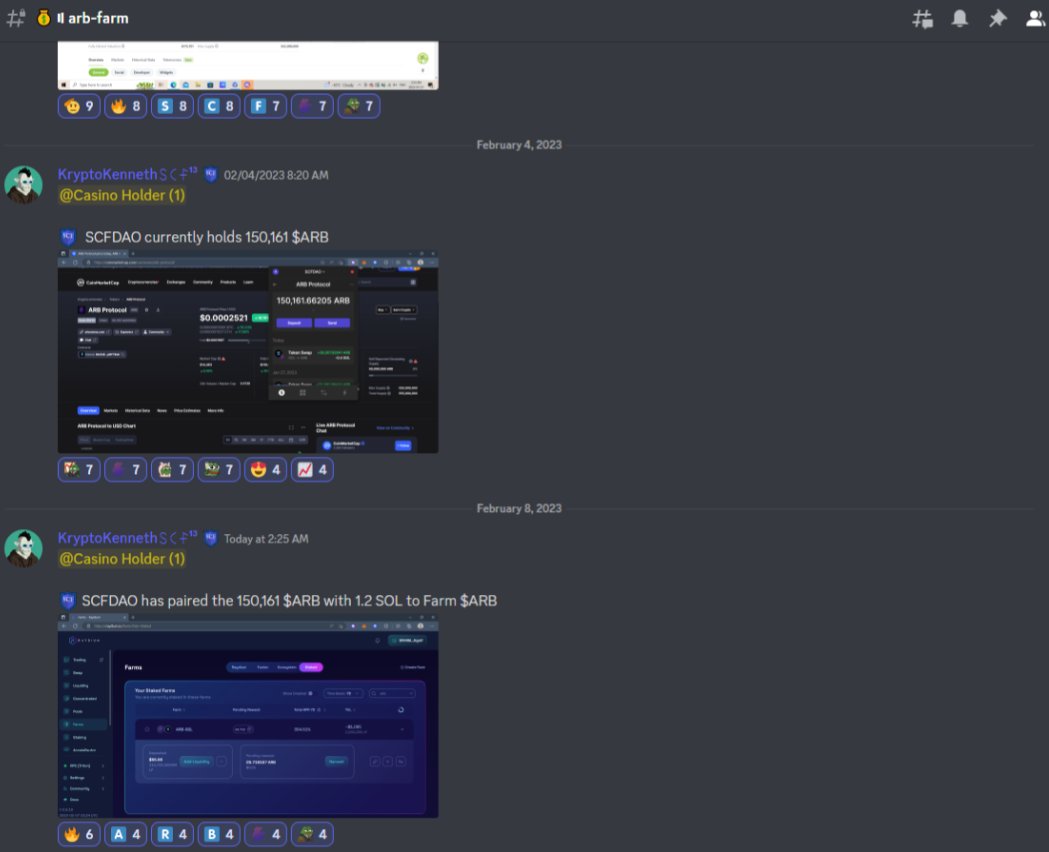Toggle purple reaction 4 under the Farms screenshot
The width and height of the screenshot is (1049, 852).
266,834
